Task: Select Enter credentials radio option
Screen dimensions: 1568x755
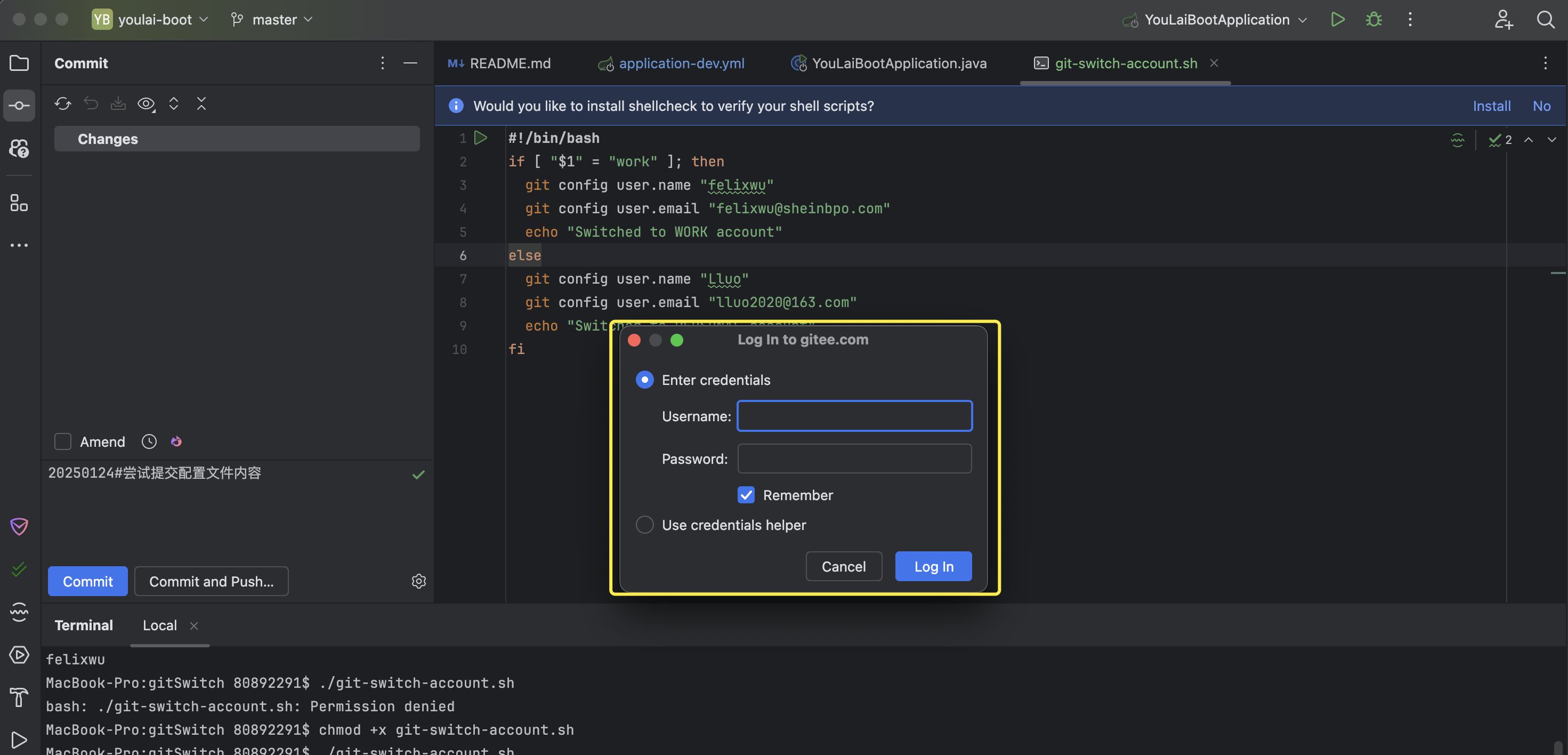Action: click(x=644, y=380)
